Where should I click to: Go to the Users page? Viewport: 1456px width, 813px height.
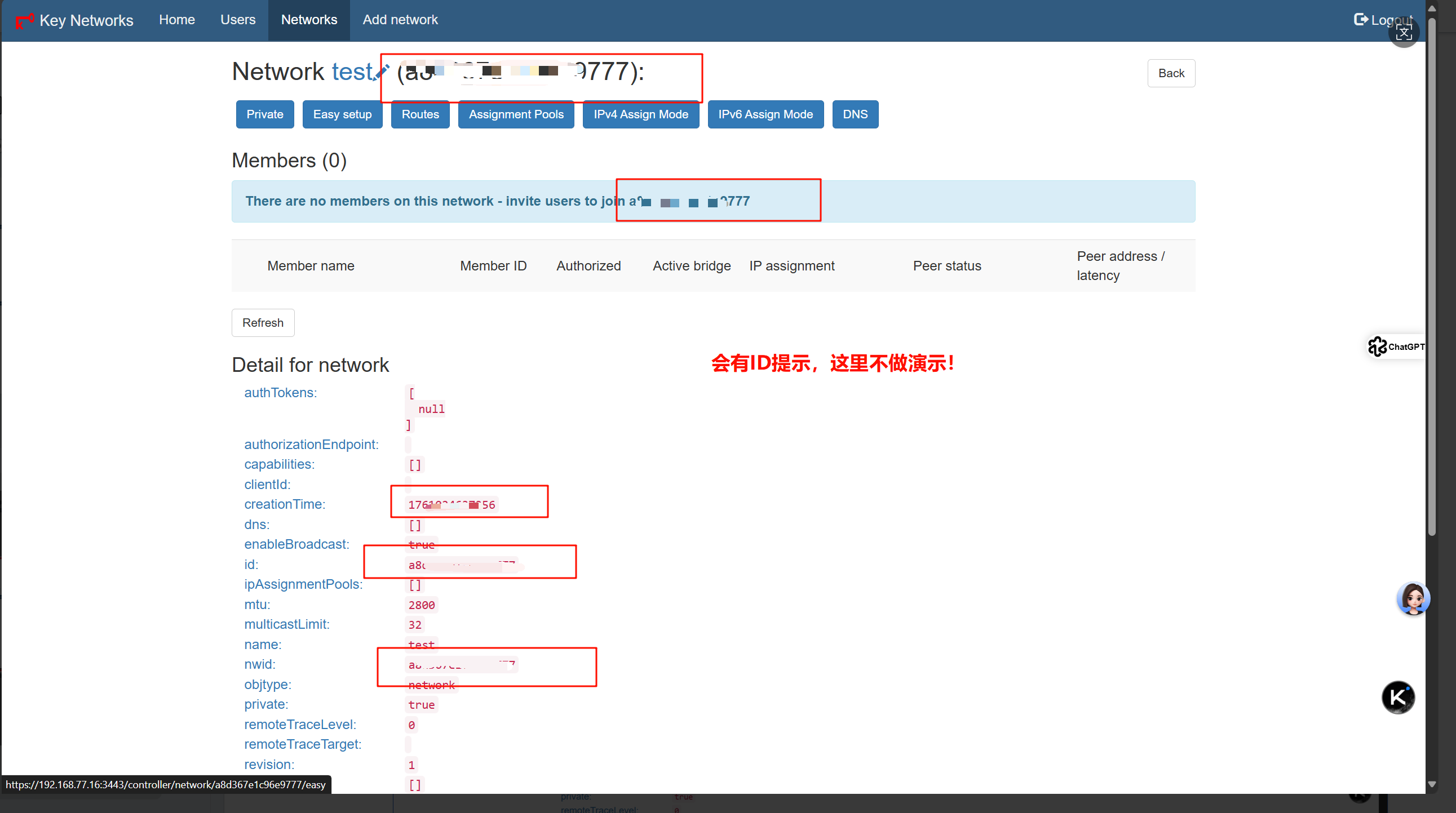click(x=237, y=20)
